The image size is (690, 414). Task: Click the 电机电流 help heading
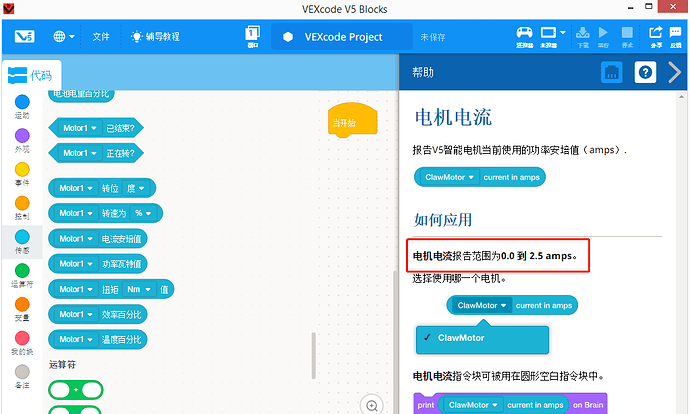[x=453, y=117]
